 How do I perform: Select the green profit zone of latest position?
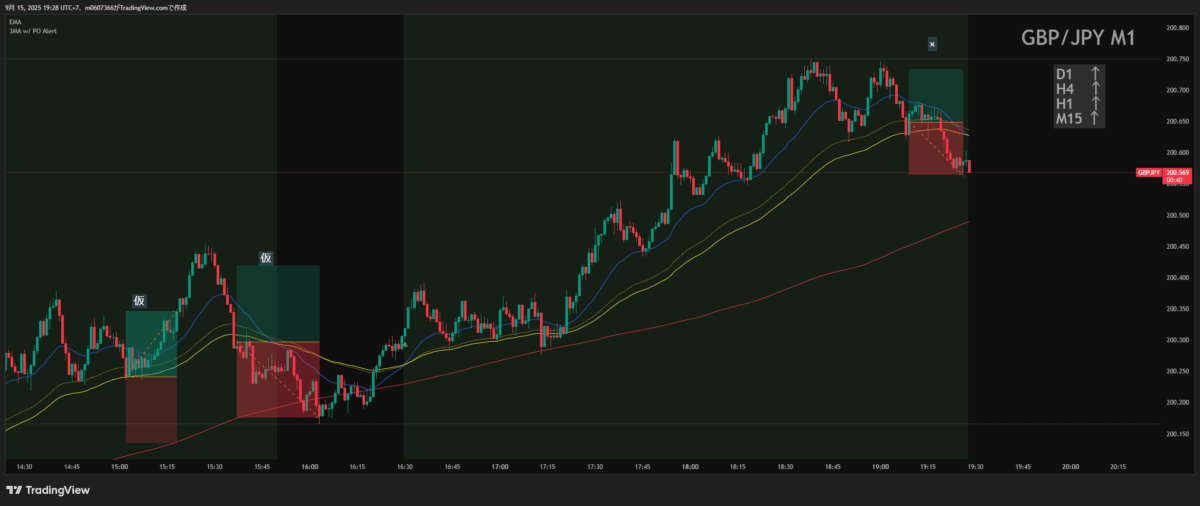pos(935,95)
